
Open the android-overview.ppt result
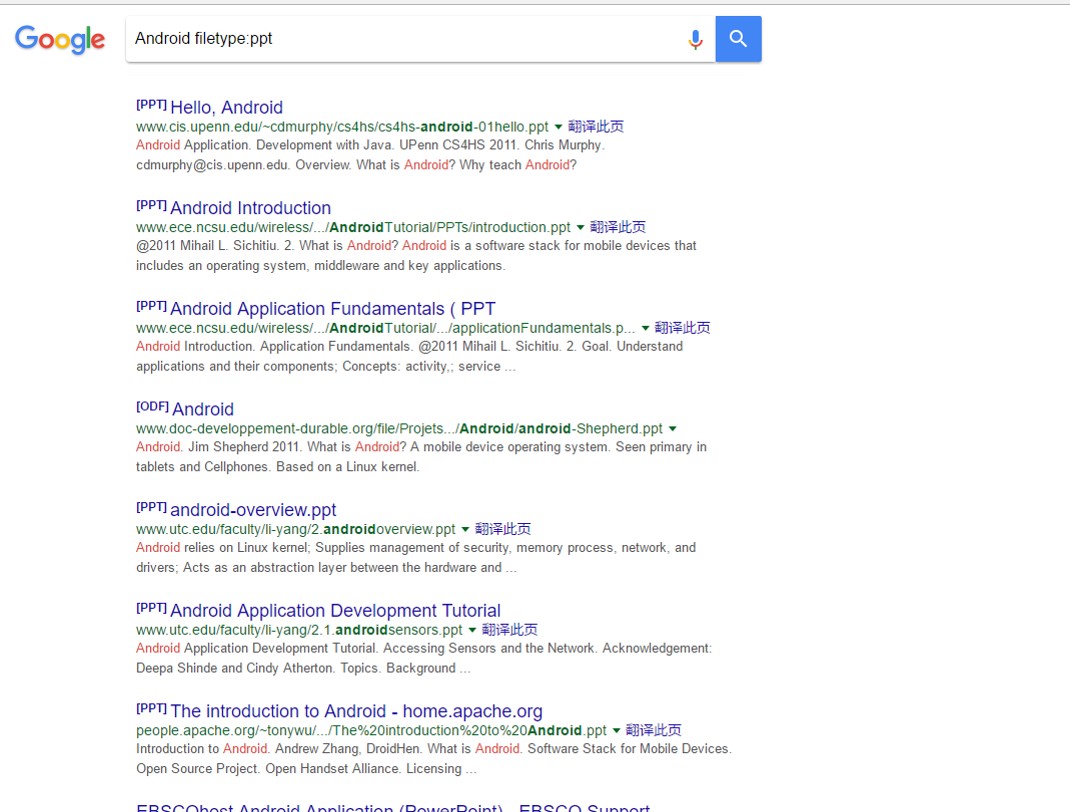[x=253, y=510]
